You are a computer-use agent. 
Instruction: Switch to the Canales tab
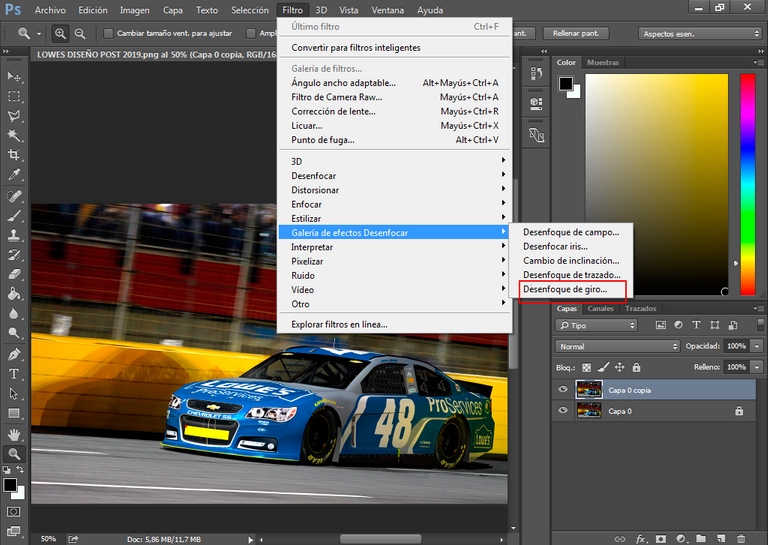[x=600, y=308]
